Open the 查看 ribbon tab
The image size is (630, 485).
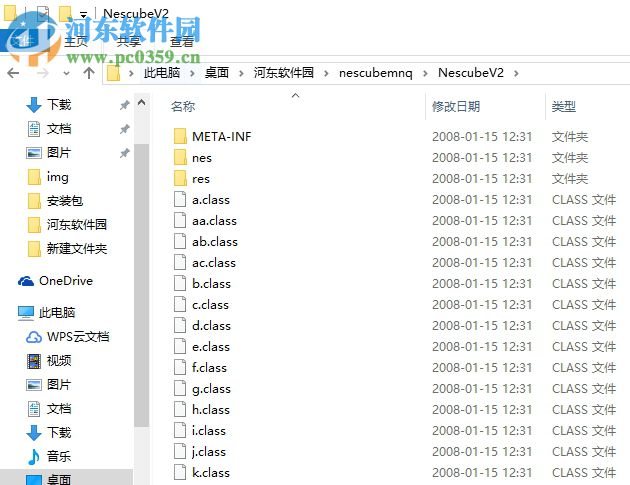[x=182, y=41]
